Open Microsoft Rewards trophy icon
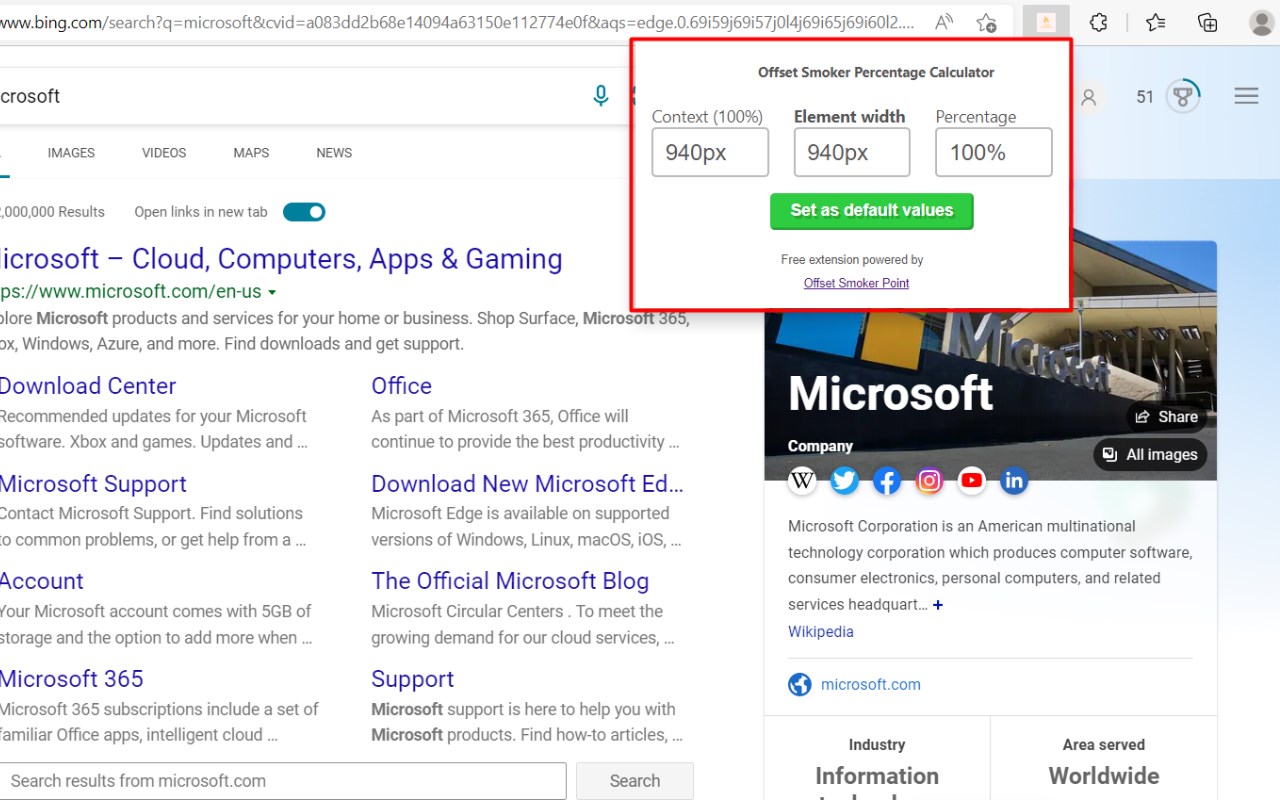This screenshot has width=1280, height=800. tap(1183, 96)
